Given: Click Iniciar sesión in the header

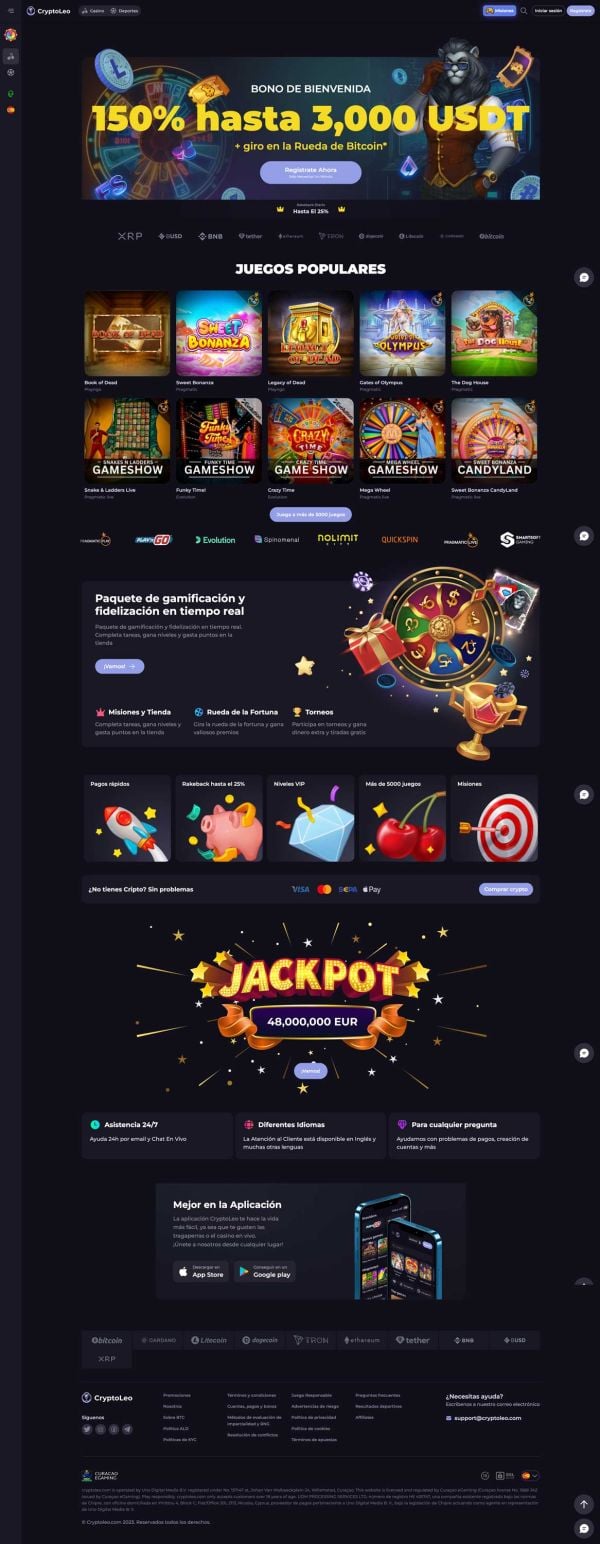Looking at the screenshot, I should (x=548, y=11).
